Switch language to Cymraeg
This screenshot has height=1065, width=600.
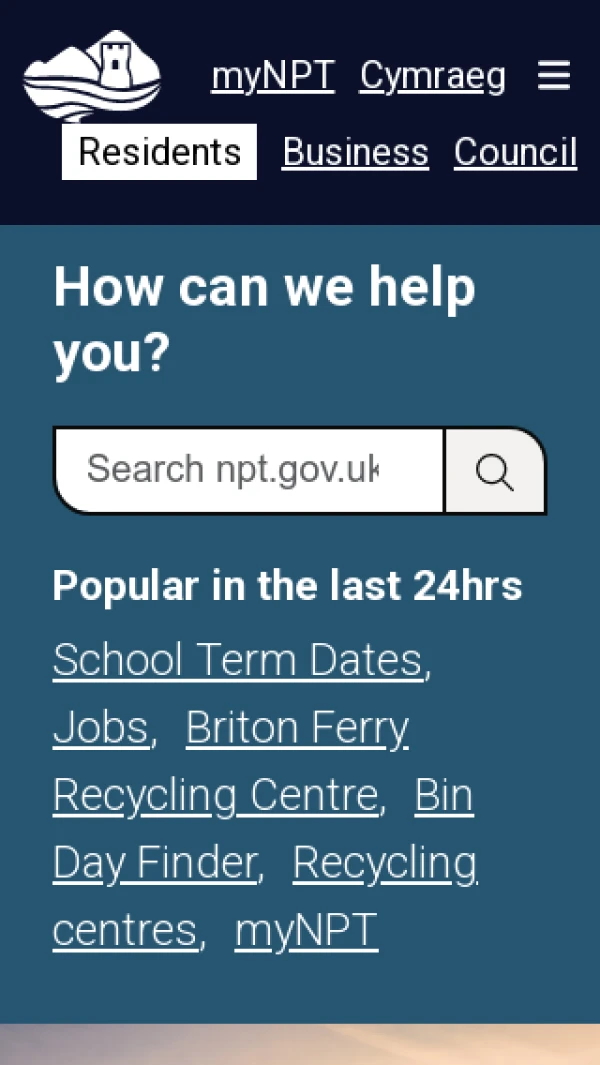432,76
